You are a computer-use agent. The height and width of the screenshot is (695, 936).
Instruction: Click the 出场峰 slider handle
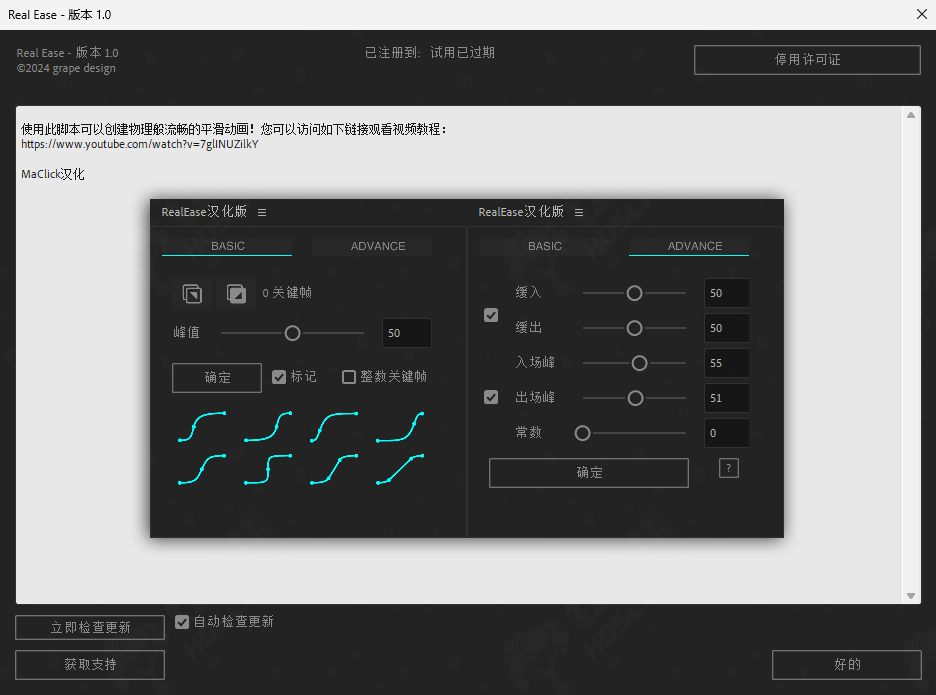coord(636,398)
